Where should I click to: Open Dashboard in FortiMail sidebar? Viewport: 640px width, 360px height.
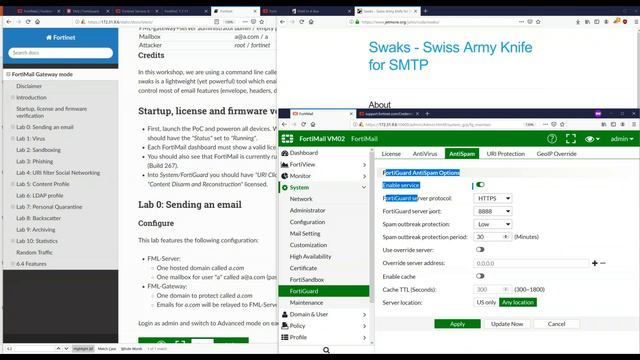(x=303, y=153)
